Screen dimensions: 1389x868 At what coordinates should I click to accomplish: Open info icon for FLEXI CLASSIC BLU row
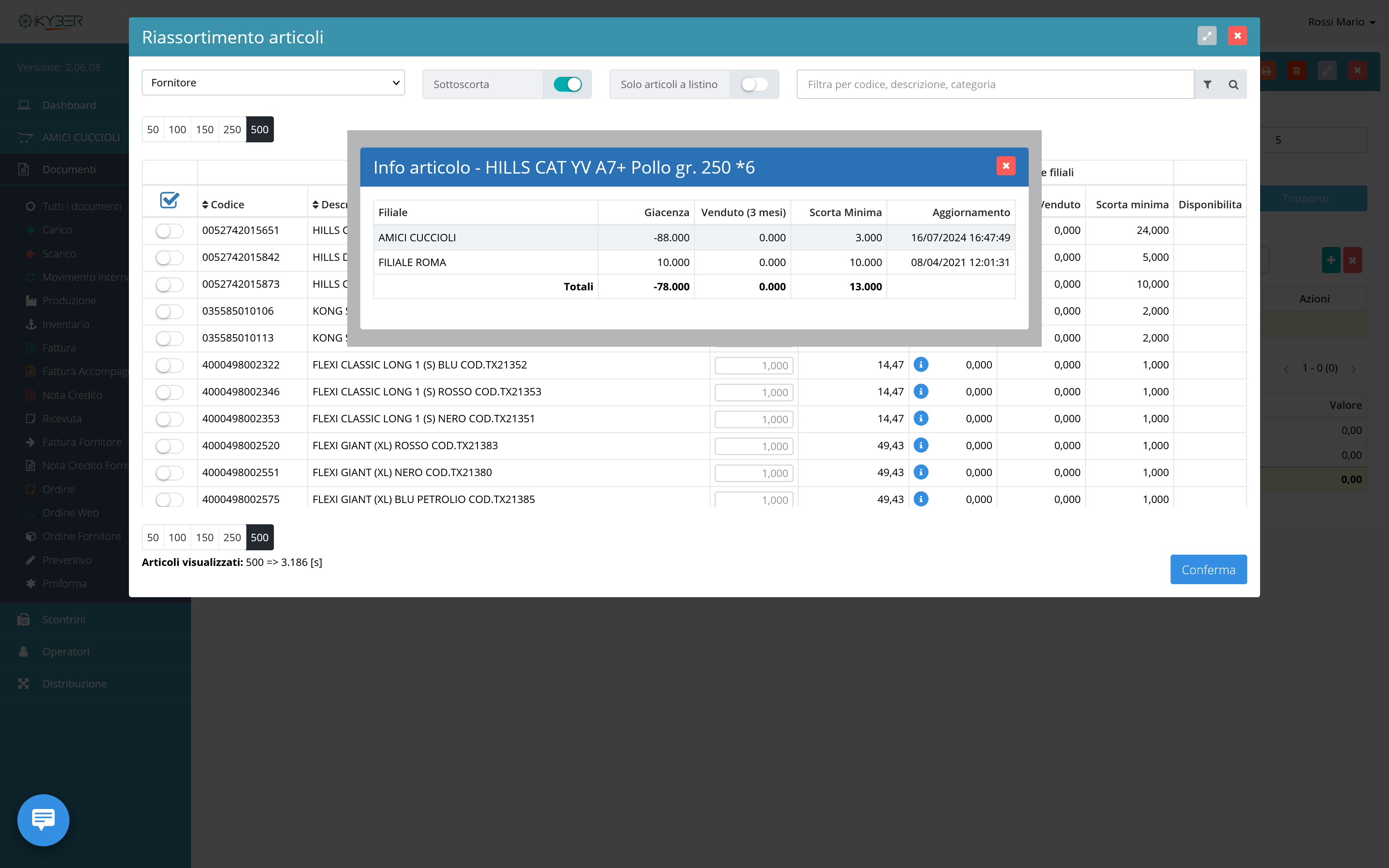[921, 364]
